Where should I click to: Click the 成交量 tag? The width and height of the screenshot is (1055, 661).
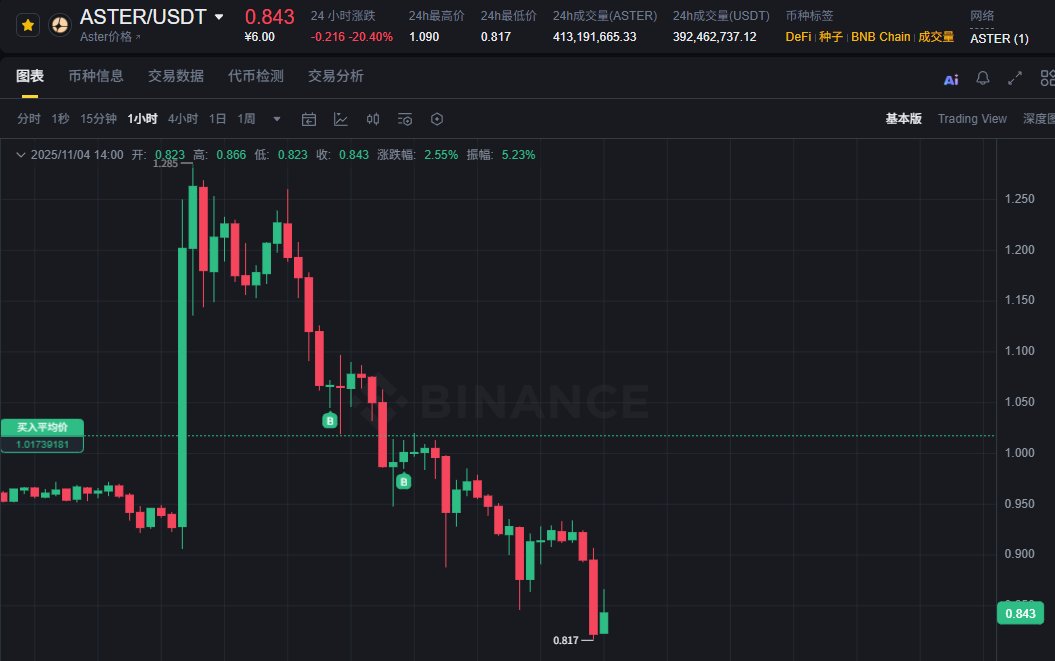click(x=936, y=37)
